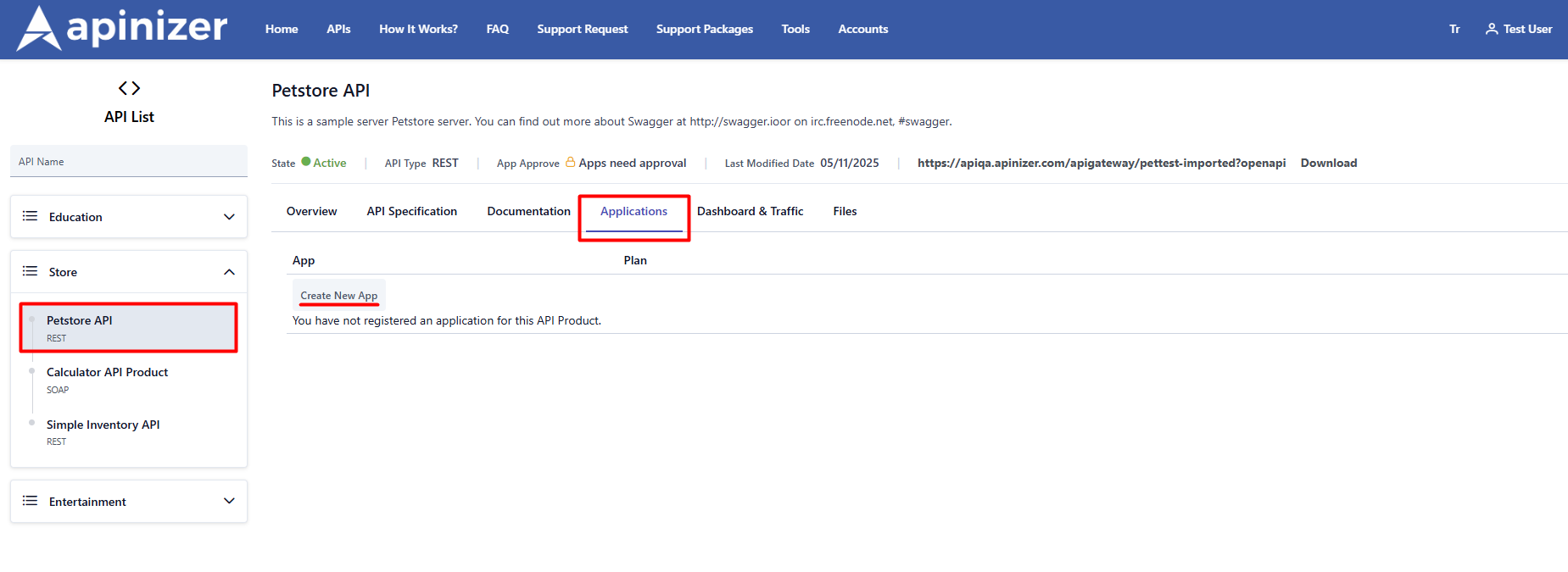Click the API List code brackets icon
The width and height of the screenshot is (1568, 572).
(x=129, y=88)
